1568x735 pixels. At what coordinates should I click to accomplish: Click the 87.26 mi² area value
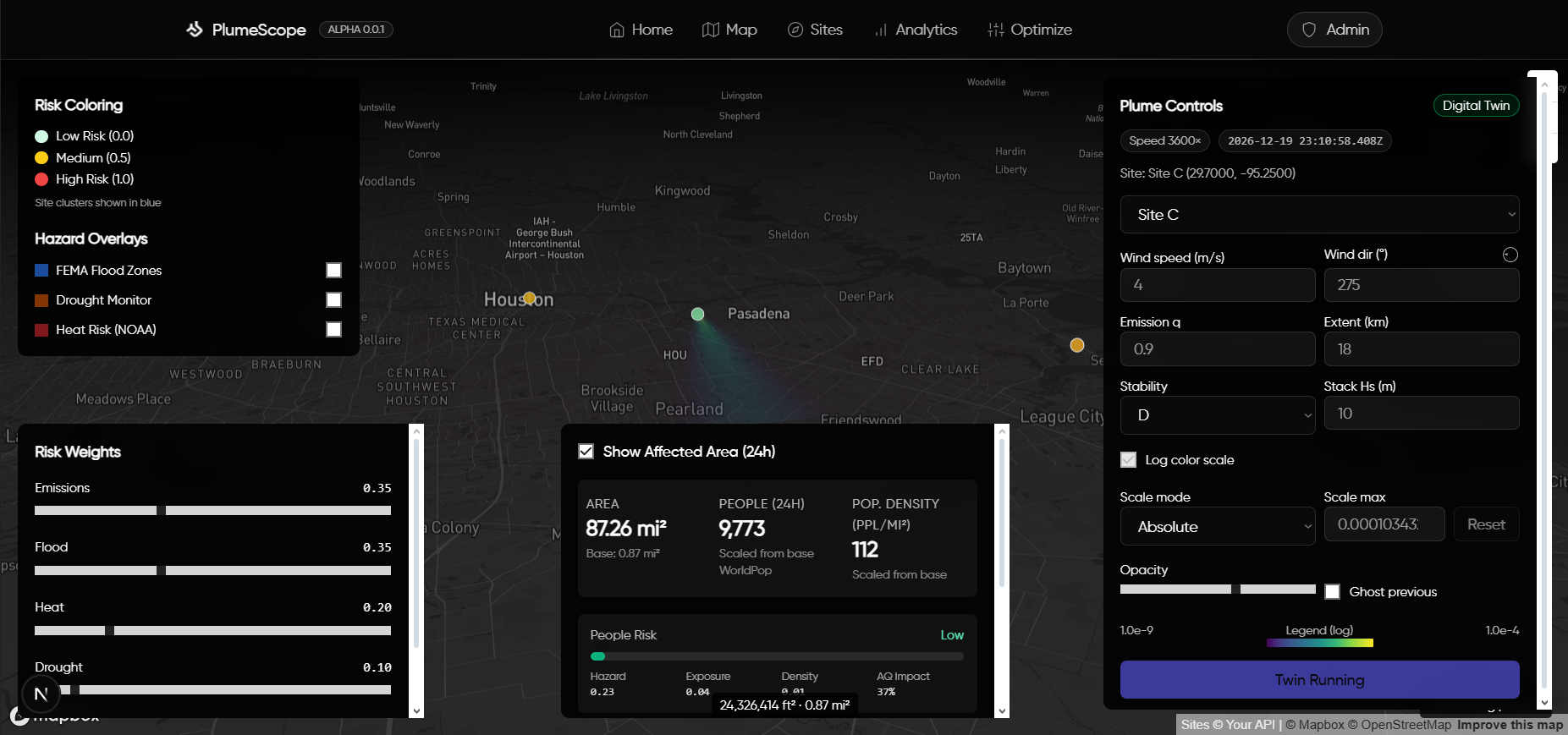point(626,529)
